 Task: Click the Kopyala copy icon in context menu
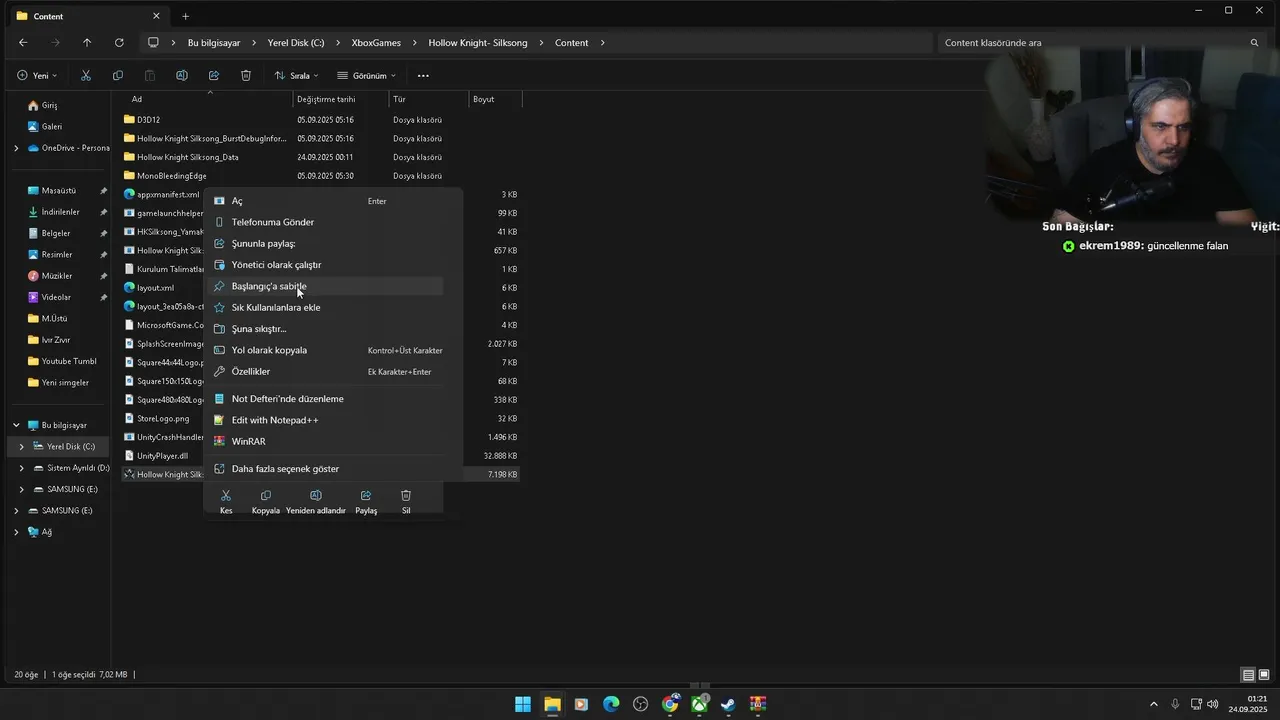tap(266, 495)
